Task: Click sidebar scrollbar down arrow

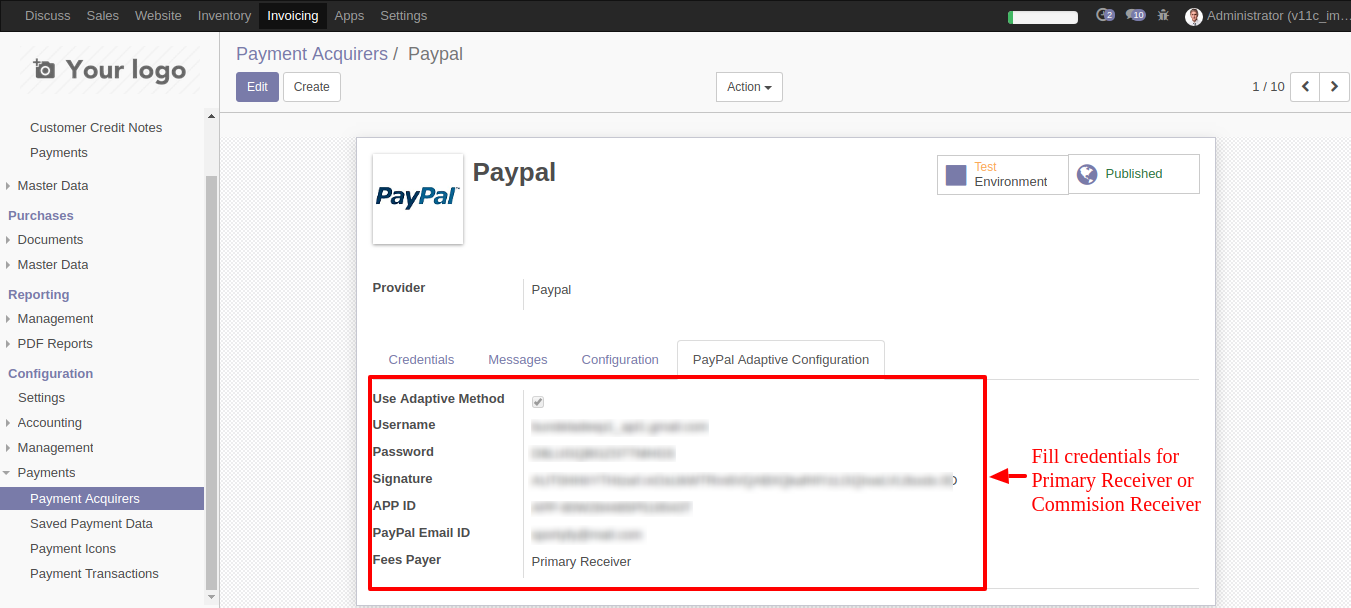Action: [x=211, y=596]
